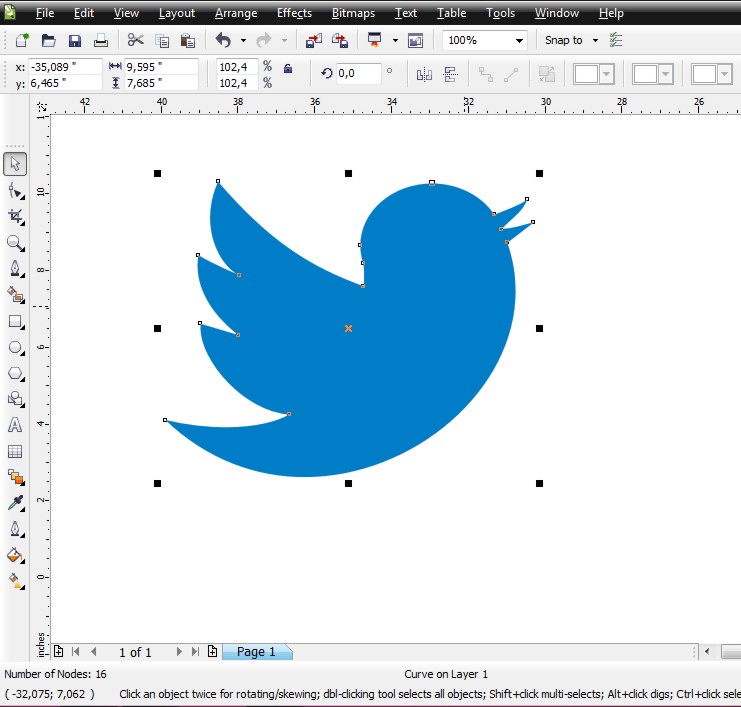The height and width of the screenshot is (707, 741).
Task: Click the Export icon
Action: (340, 41)
